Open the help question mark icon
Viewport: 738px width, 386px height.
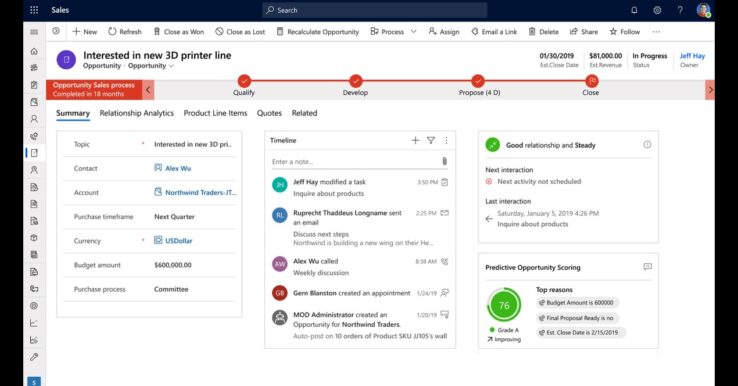680,10
